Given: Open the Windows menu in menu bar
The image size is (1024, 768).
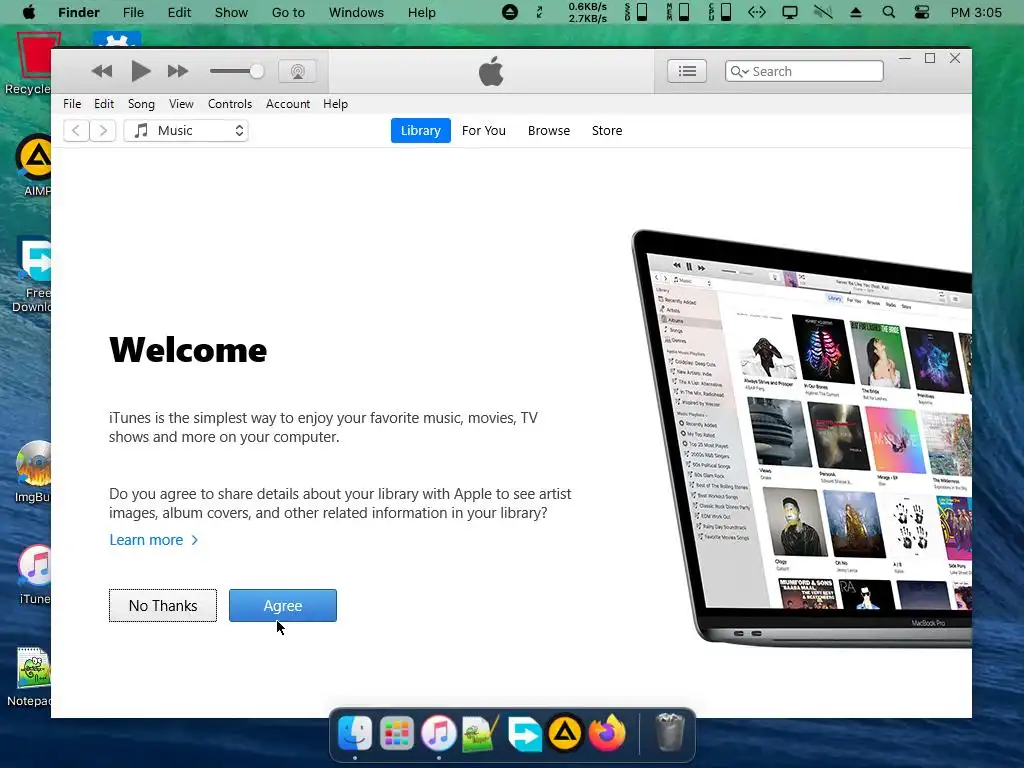Looking at the screenshot, I should click(x=356, y=12).
